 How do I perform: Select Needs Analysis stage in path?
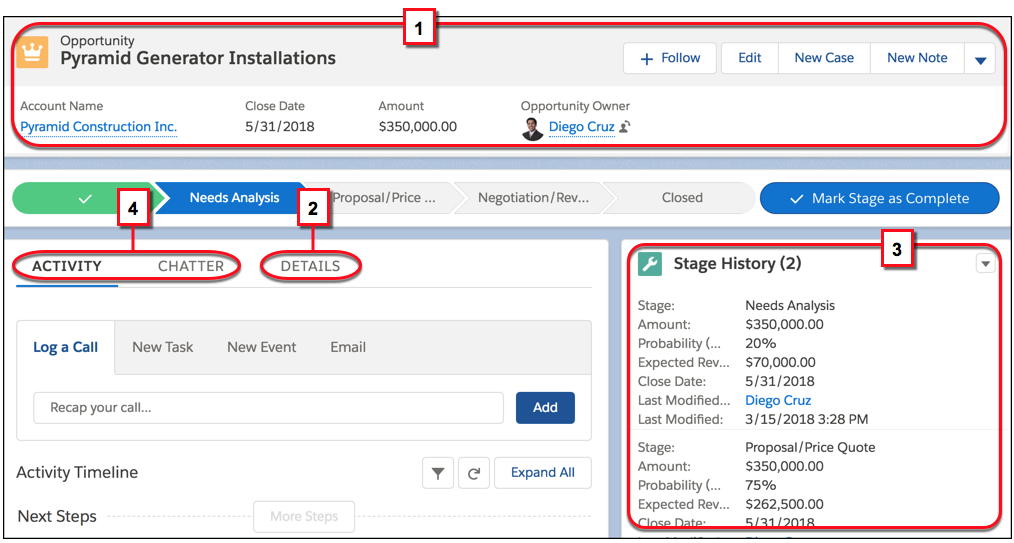pyautogui.click(x=234, y=198)
